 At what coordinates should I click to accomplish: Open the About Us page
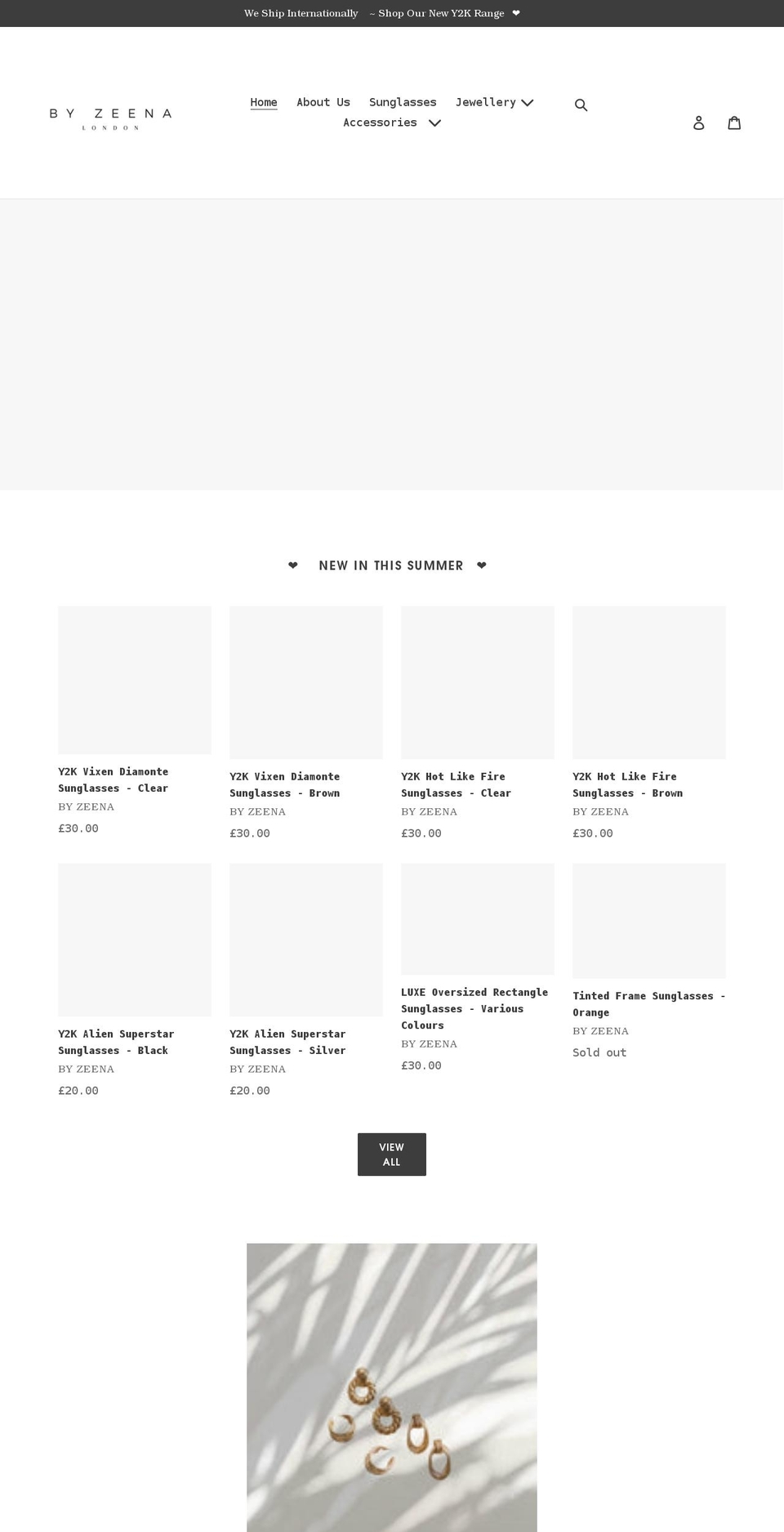pos(323,102)
